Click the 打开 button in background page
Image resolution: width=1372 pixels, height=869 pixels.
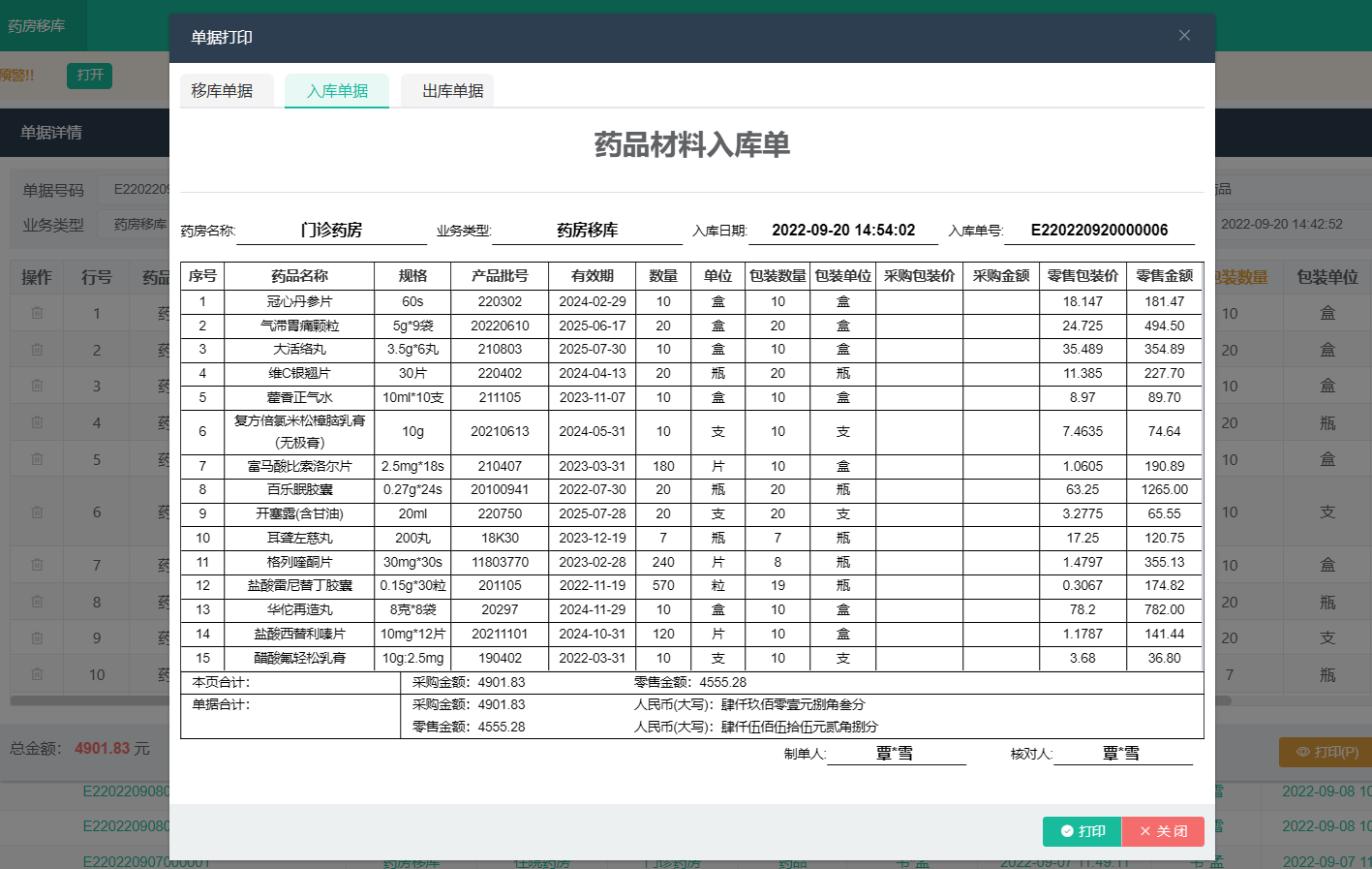89,76
